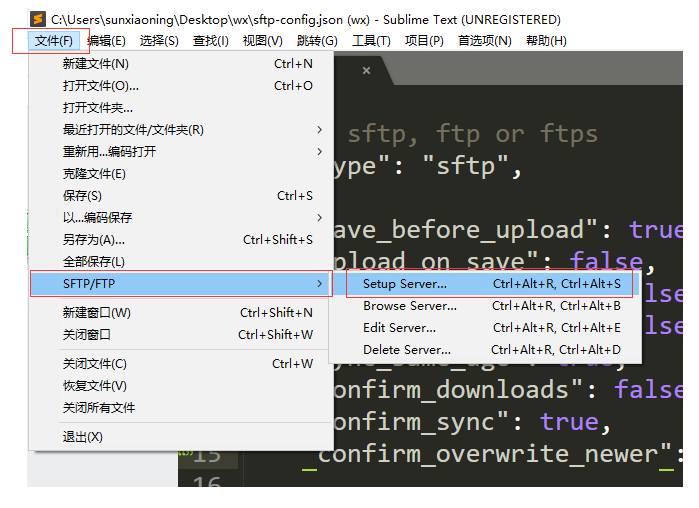Screen dimensions: 699x508
Task: Click the "sftp" value in editor
Action: click(465, 166)
